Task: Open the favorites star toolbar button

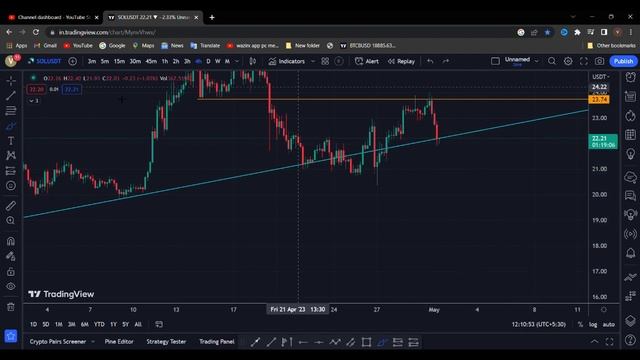Action: (x=11, y=336)
